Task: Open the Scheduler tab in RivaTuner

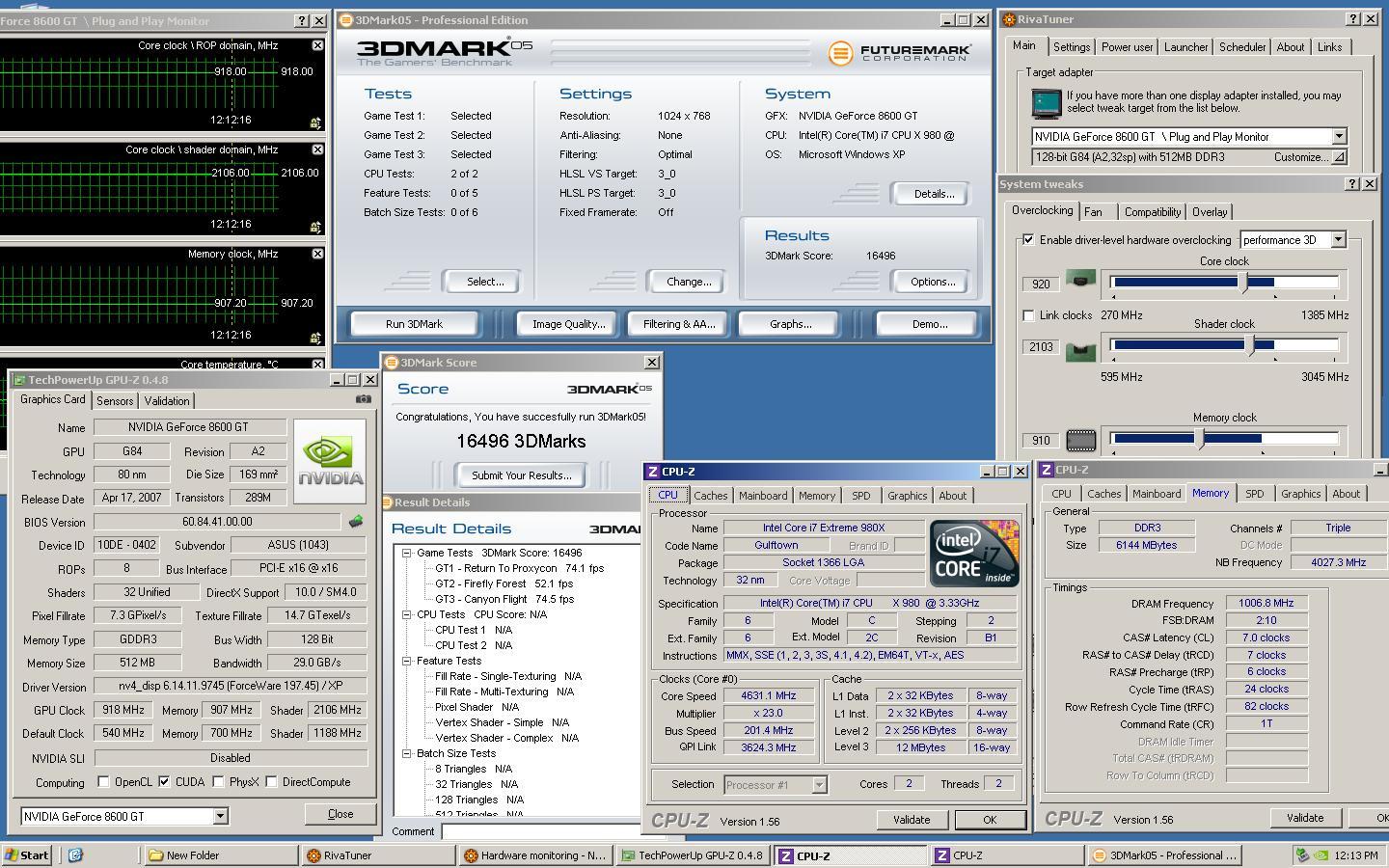Action: click(1241, 47)
